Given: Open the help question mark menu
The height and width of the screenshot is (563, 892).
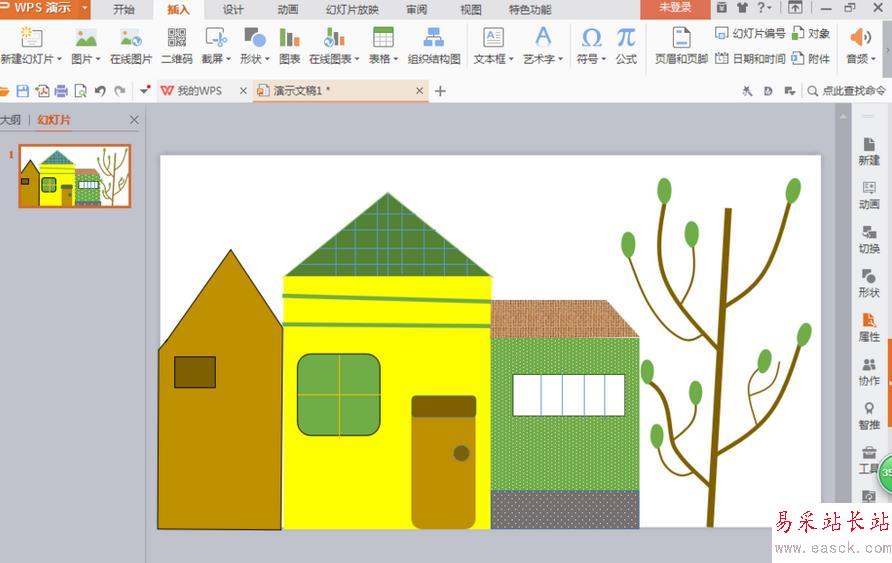Looking at the screenshot, I should pyautogui.click(x=764, y=9).
